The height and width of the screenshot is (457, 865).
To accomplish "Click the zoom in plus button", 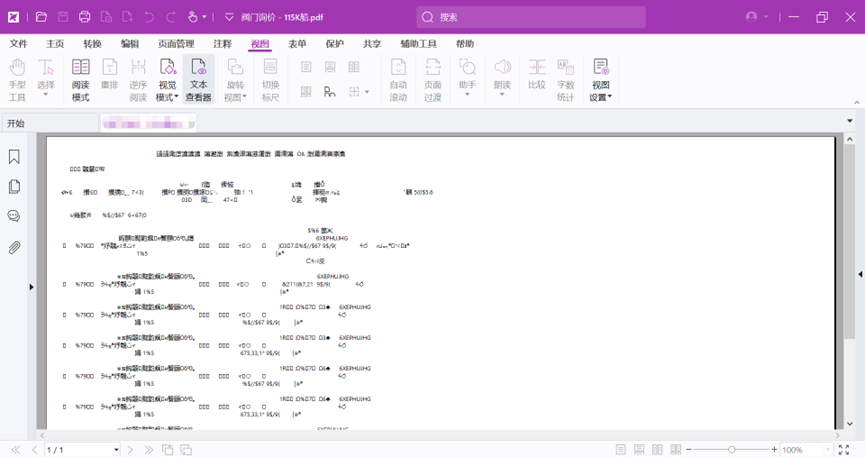I will point(774,450).
